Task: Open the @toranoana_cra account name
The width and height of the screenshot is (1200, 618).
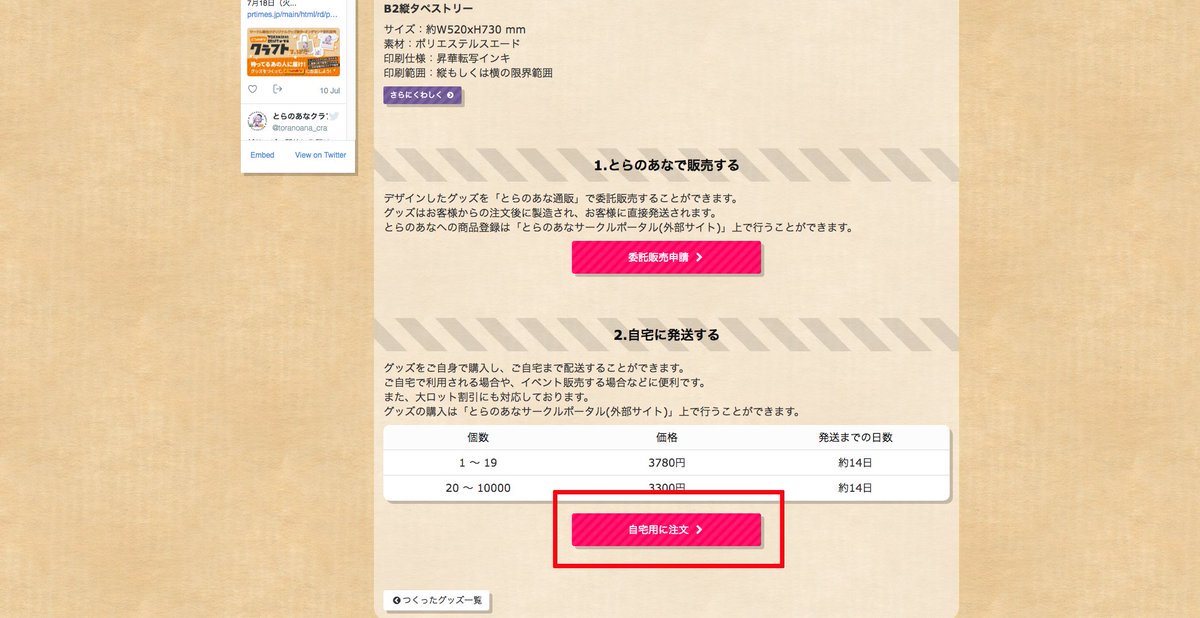Action: tap(300, 128)
